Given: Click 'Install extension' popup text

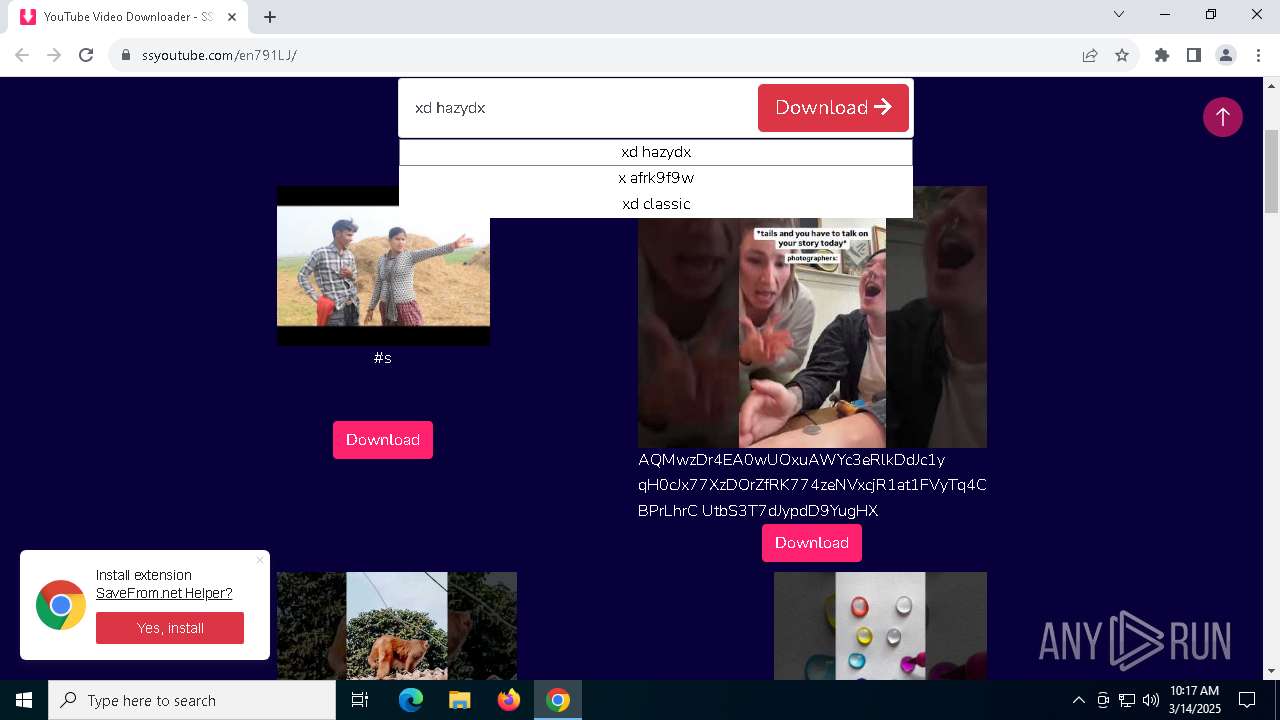Looking at the screenshot, I should tap(144, 575).
